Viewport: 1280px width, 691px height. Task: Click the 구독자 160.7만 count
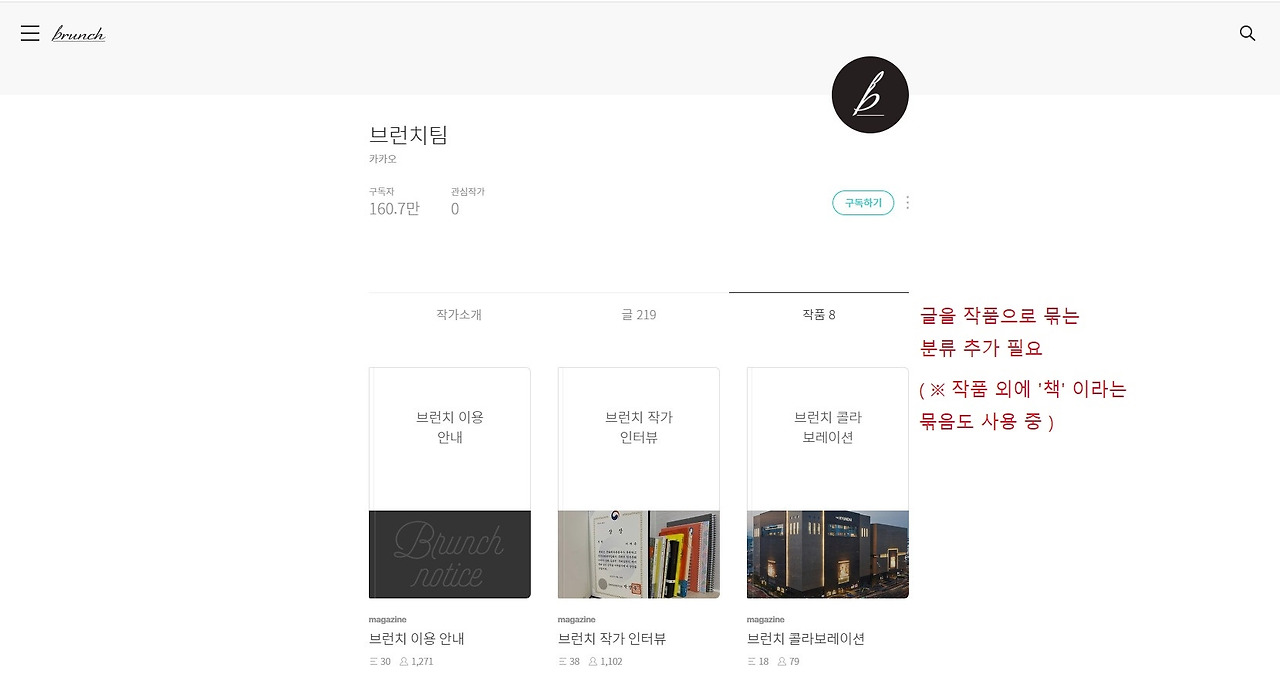coord(394,202)
